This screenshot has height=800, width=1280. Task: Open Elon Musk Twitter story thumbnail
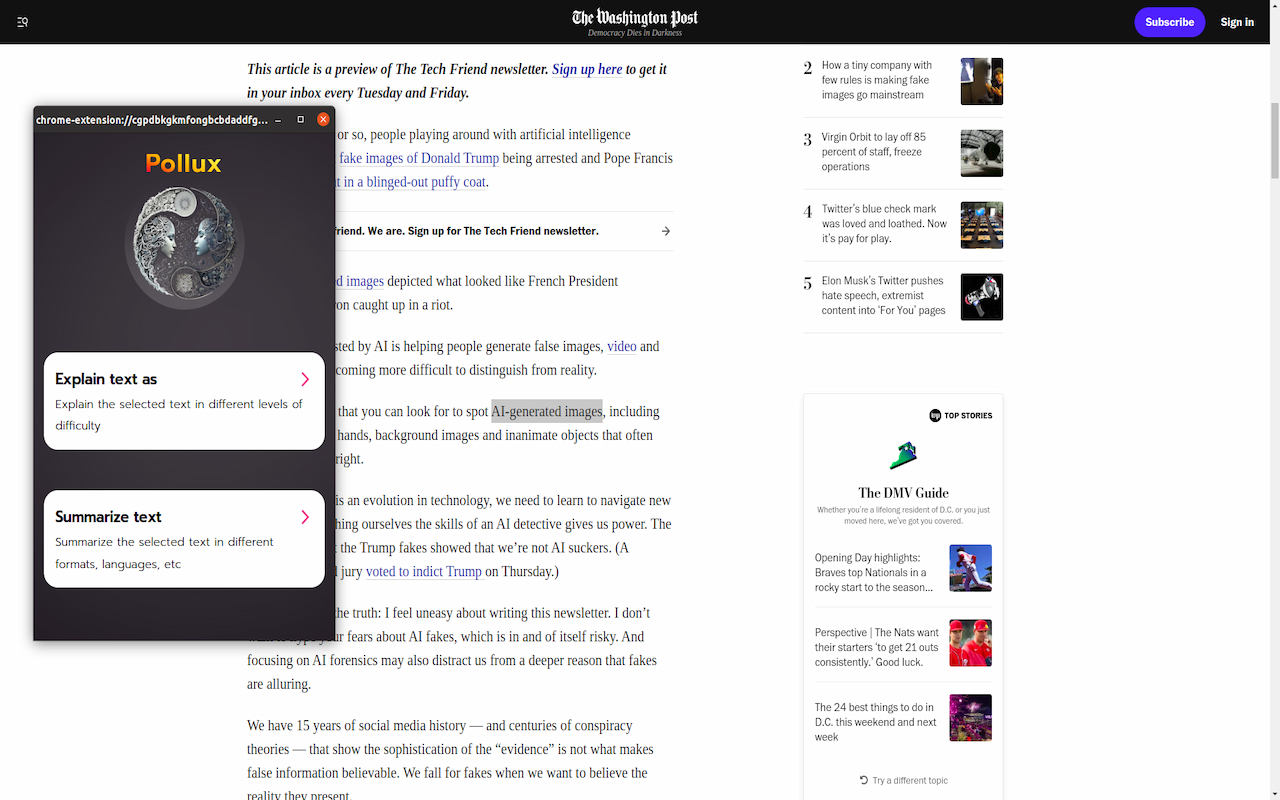coord(982,297)
